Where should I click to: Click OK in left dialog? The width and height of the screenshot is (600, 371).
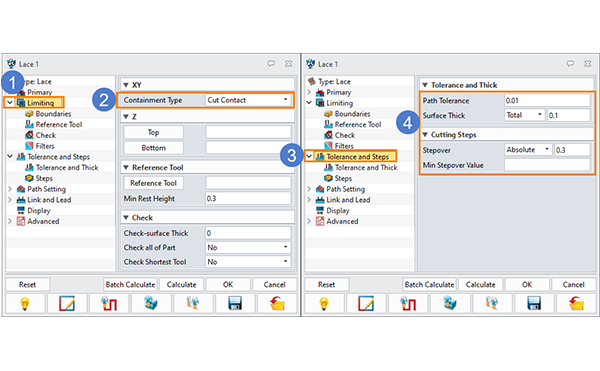228,285
